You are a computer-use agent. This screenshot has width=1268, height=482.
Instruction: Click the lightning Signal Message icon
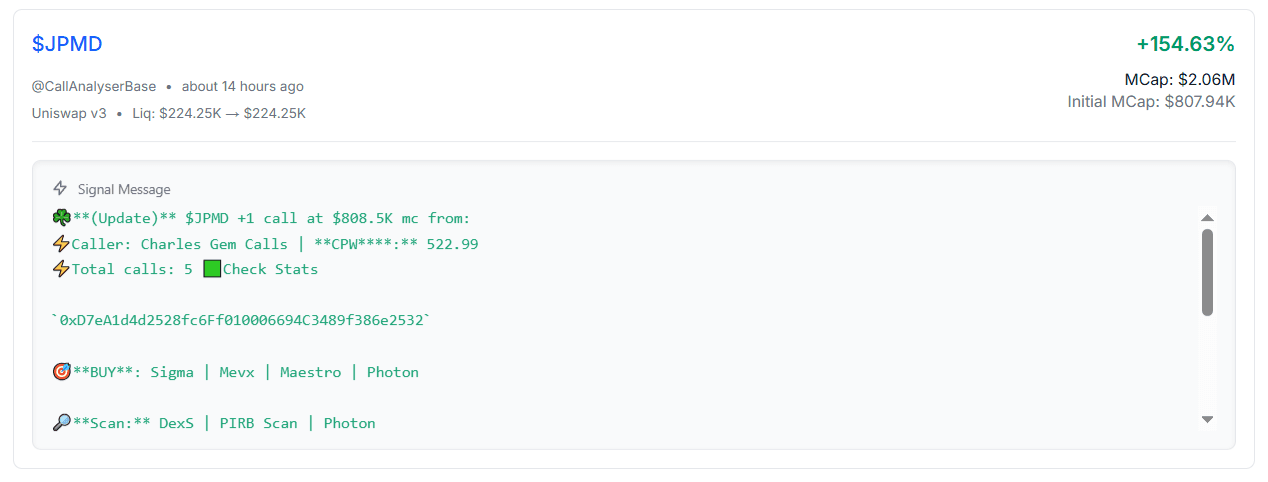[x=60, y=188]
